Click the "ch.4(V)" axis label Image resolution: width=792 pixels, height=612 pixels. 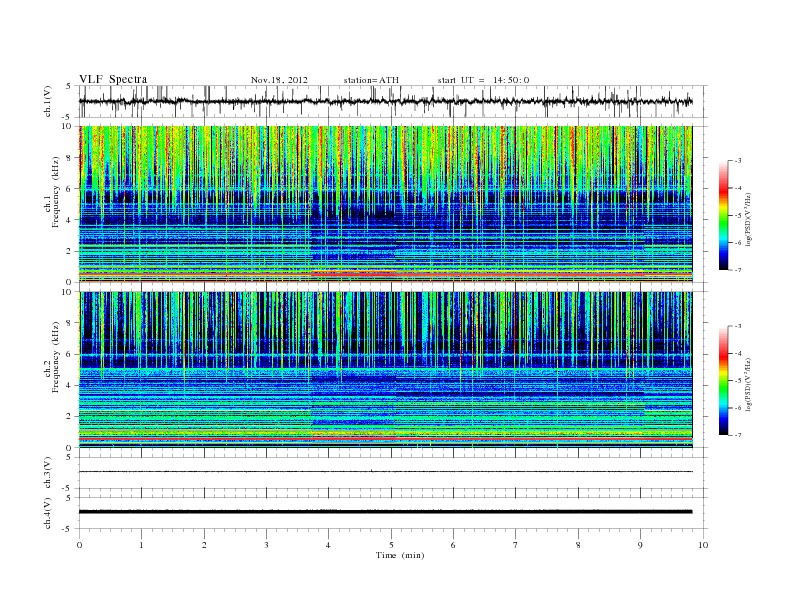click(x=48, y=513)
